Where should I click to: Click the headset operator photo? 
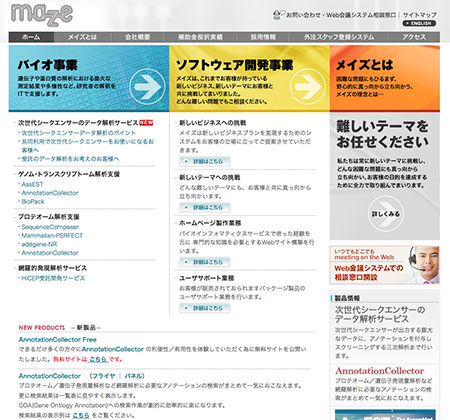point(423,265)
